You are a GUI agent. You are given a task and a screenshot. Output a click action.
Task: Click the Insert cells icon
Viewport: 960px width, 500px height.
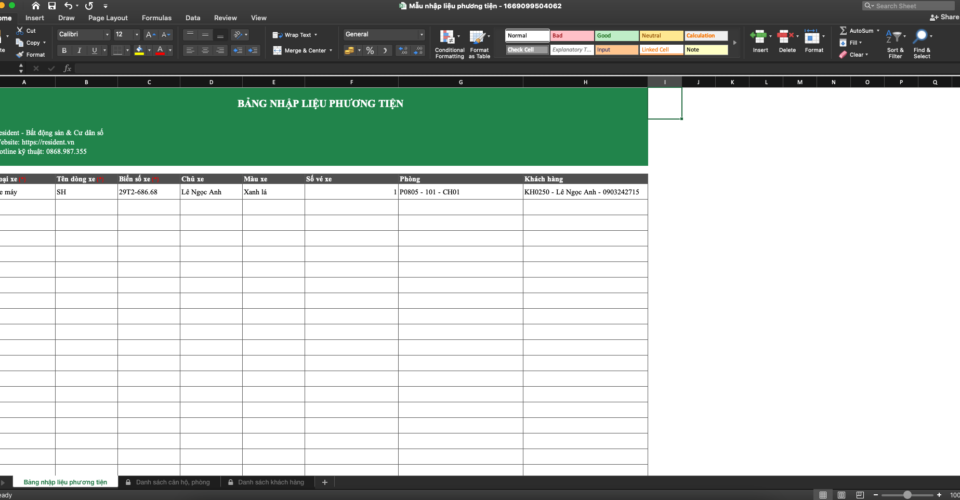click(x=760, y=38)
